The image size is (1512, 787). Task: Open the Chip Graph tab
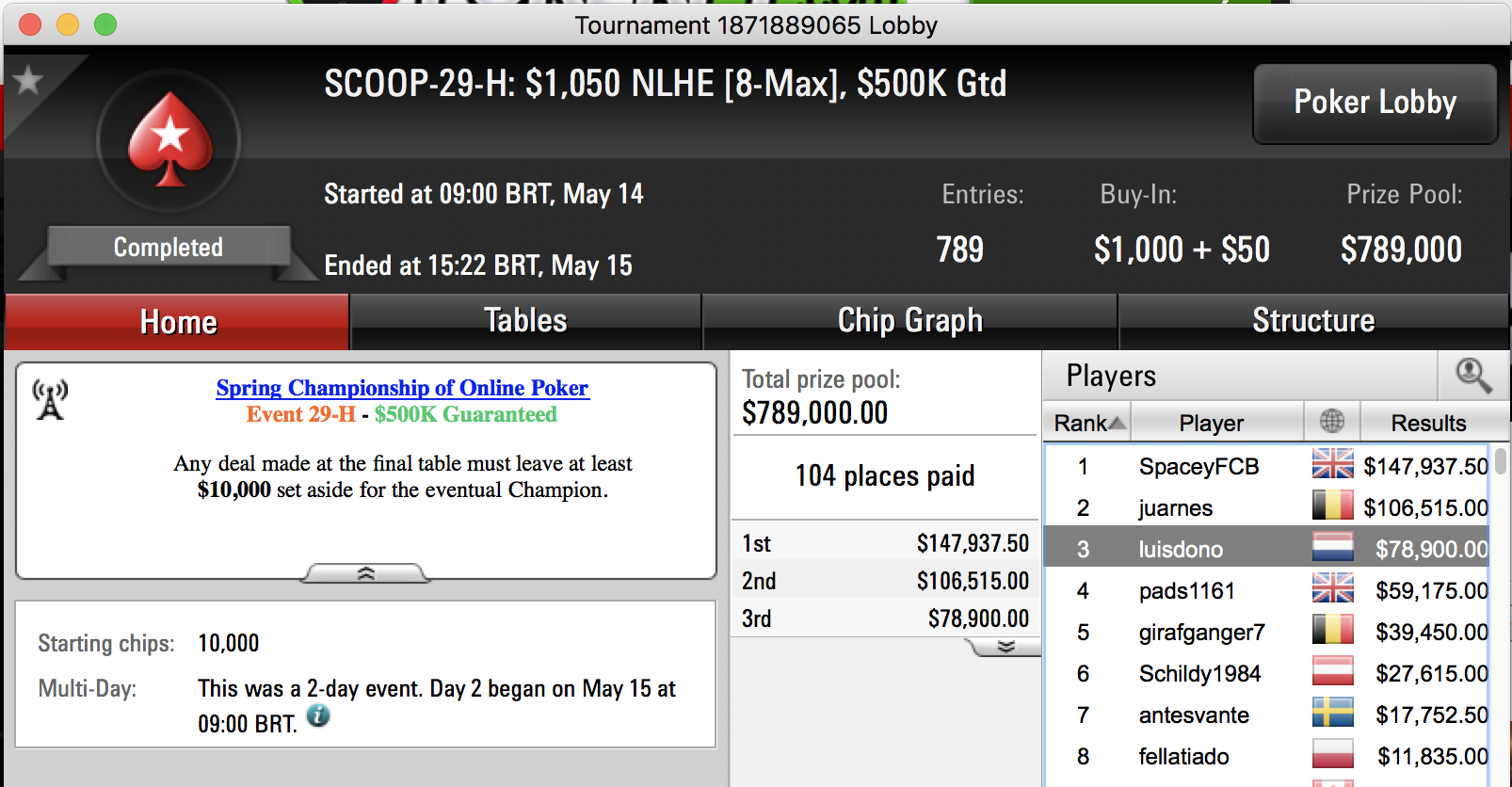[x=909, y=321]
